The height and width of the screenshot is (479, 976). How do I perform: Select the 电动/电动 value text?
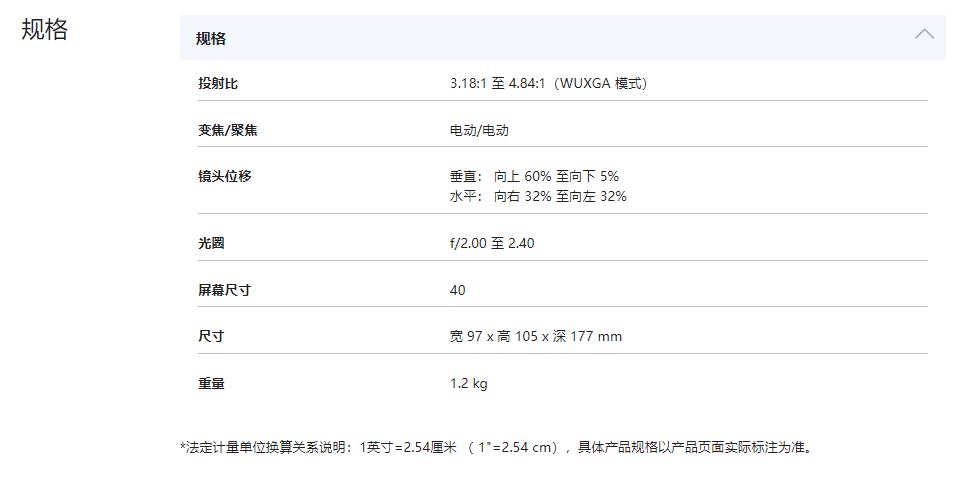click(x=479, y=130)
